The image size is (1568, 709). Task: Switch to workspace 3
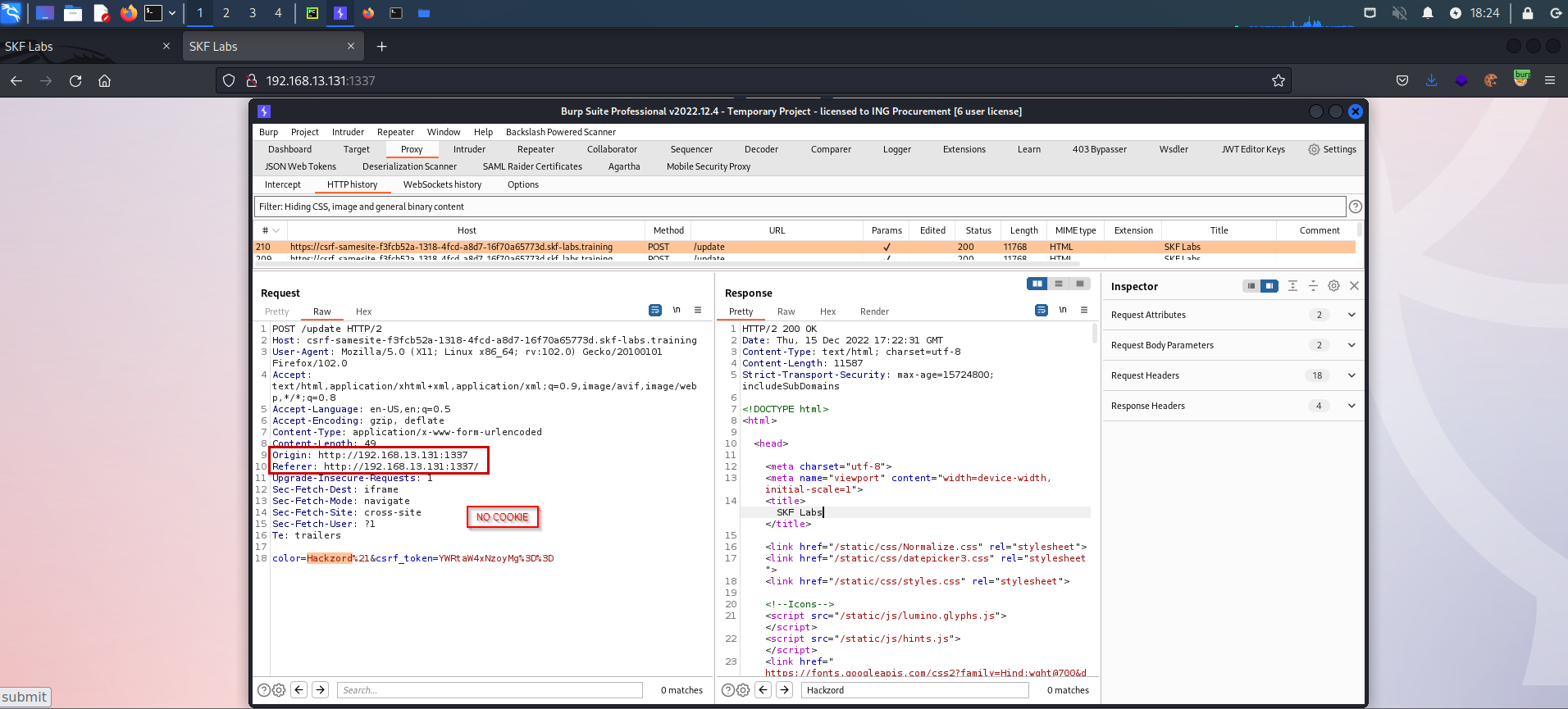[x=253, y=13]
